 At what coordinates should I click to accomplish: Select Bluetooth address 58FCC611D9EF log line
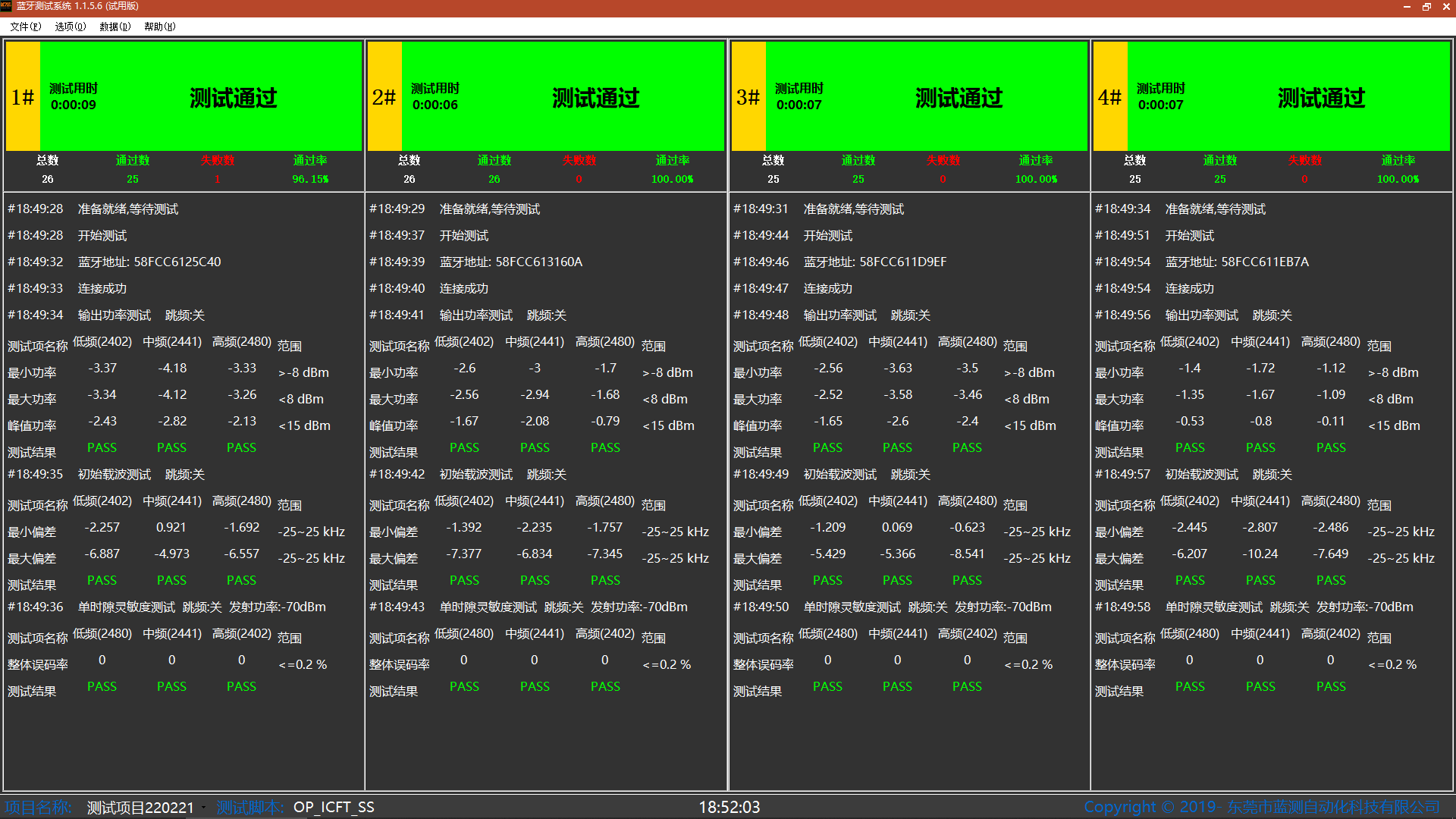pyautogui.click(x=840, y=262)
